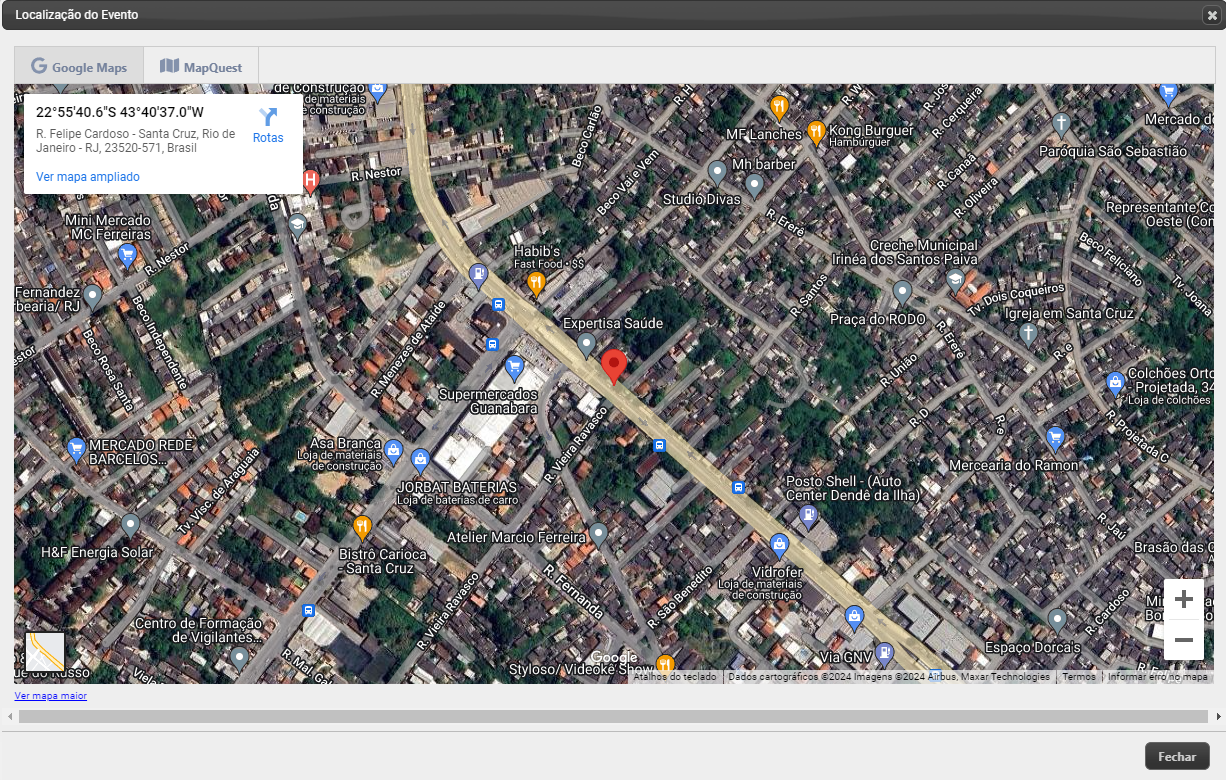Select the Espaço Dorca's marker
1226x780 pixels.
tap(1057, 620)
